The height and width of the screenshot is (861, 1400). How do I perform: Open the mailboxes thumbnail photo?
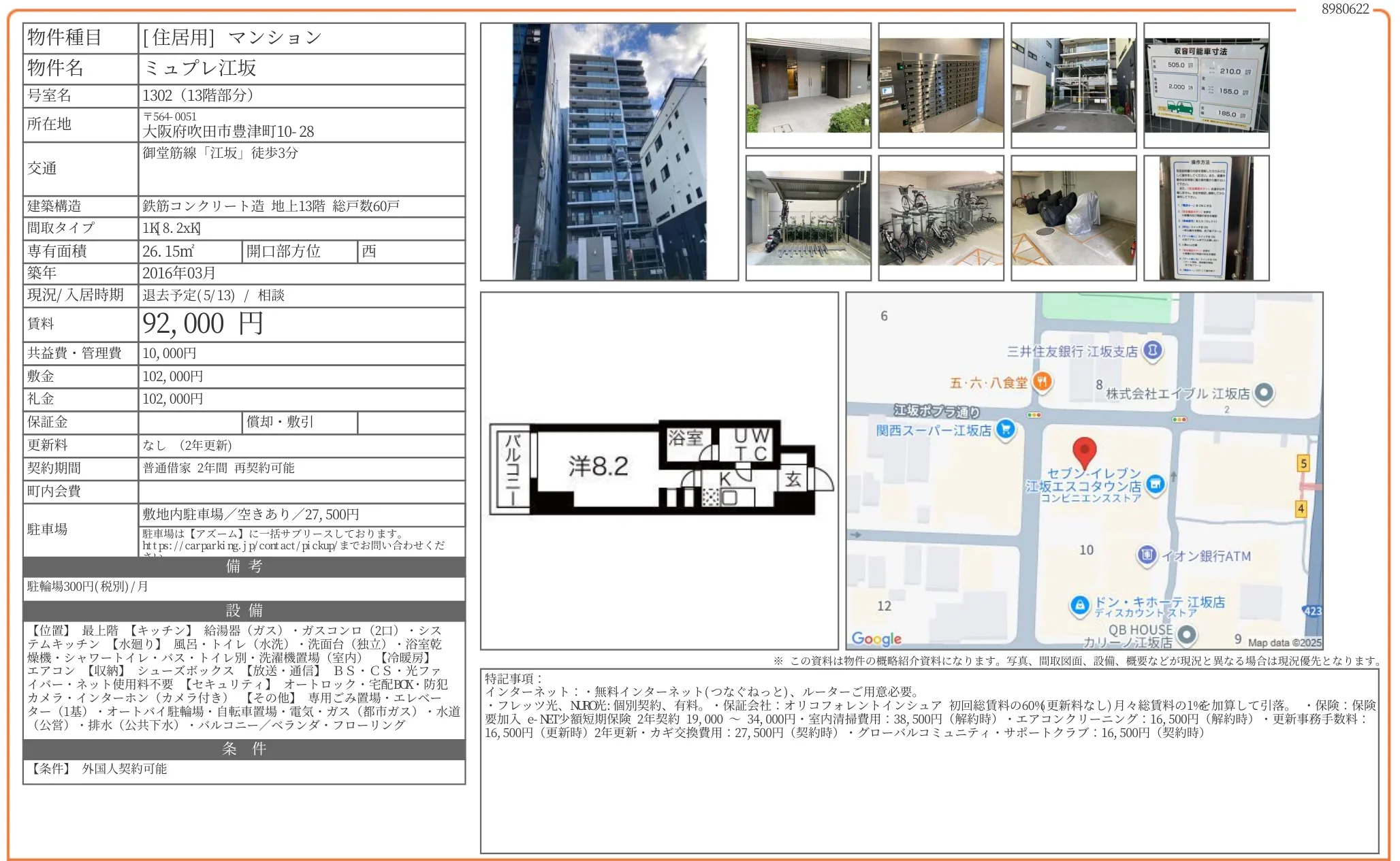pos(940,86)
